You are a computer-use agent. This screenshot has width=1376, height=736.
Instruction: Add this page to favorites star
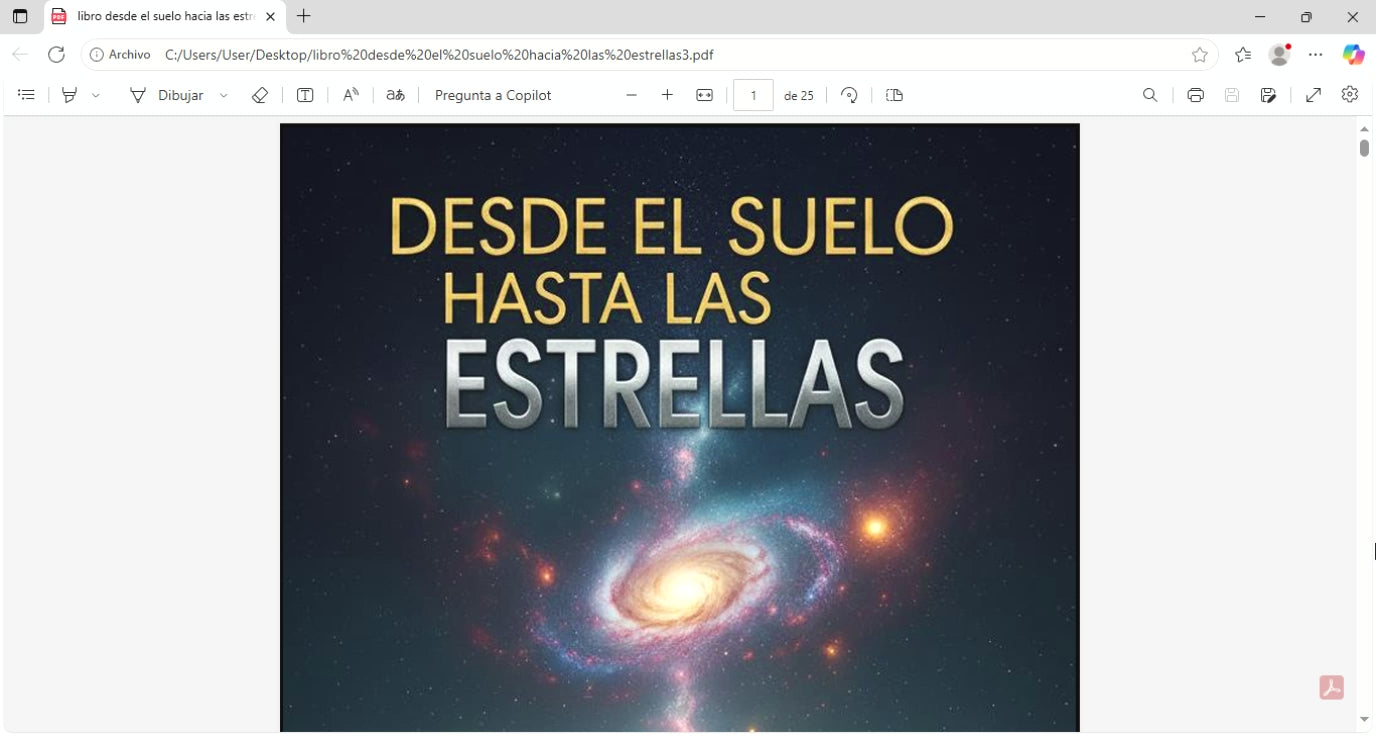[1200, 55]
